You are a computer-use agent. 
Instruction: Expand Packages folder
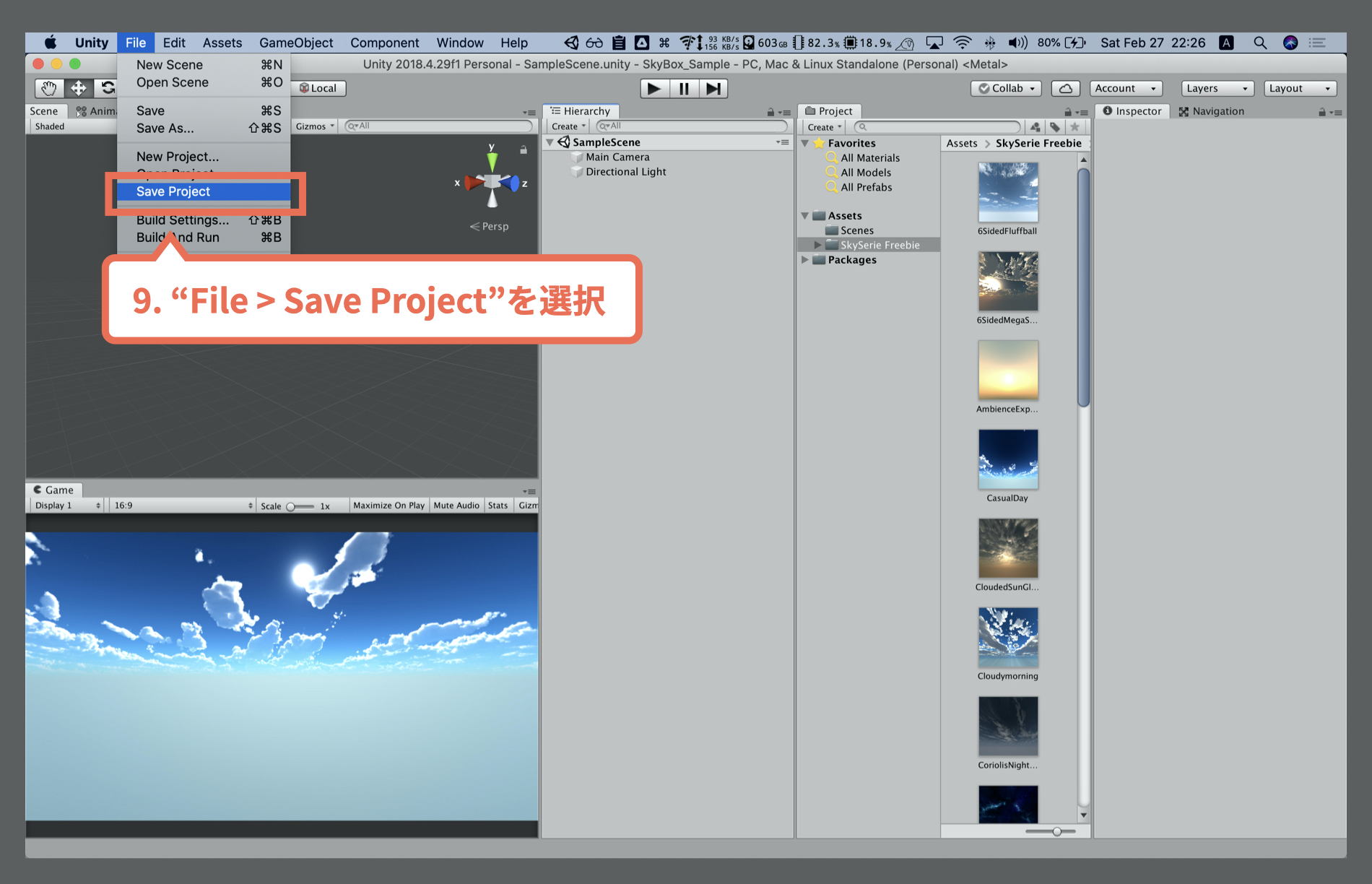click(x=805, y=259)
